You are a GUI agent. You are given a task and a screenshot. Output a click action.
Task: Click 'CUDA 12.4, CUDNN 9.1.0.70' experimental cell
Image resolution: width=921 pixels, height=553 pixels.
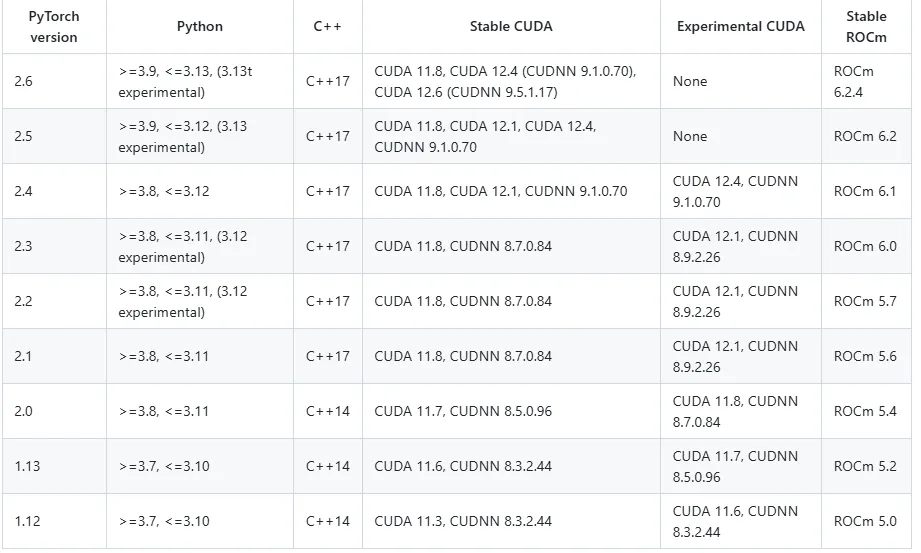pyautogui.click(x=741, y=191)
